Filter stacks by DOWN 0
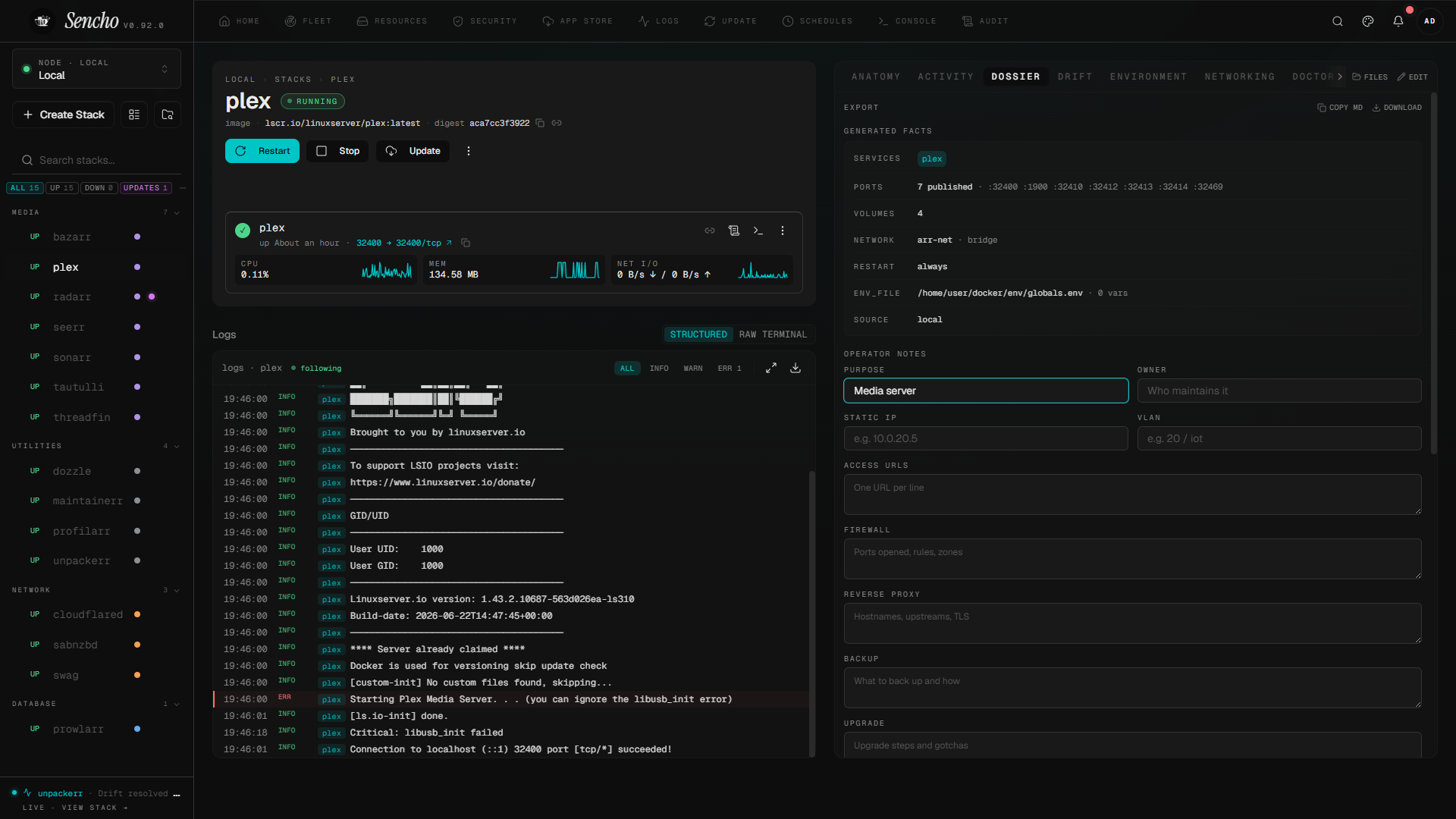This screenshot has width=1456, height=819. (99, 188)
